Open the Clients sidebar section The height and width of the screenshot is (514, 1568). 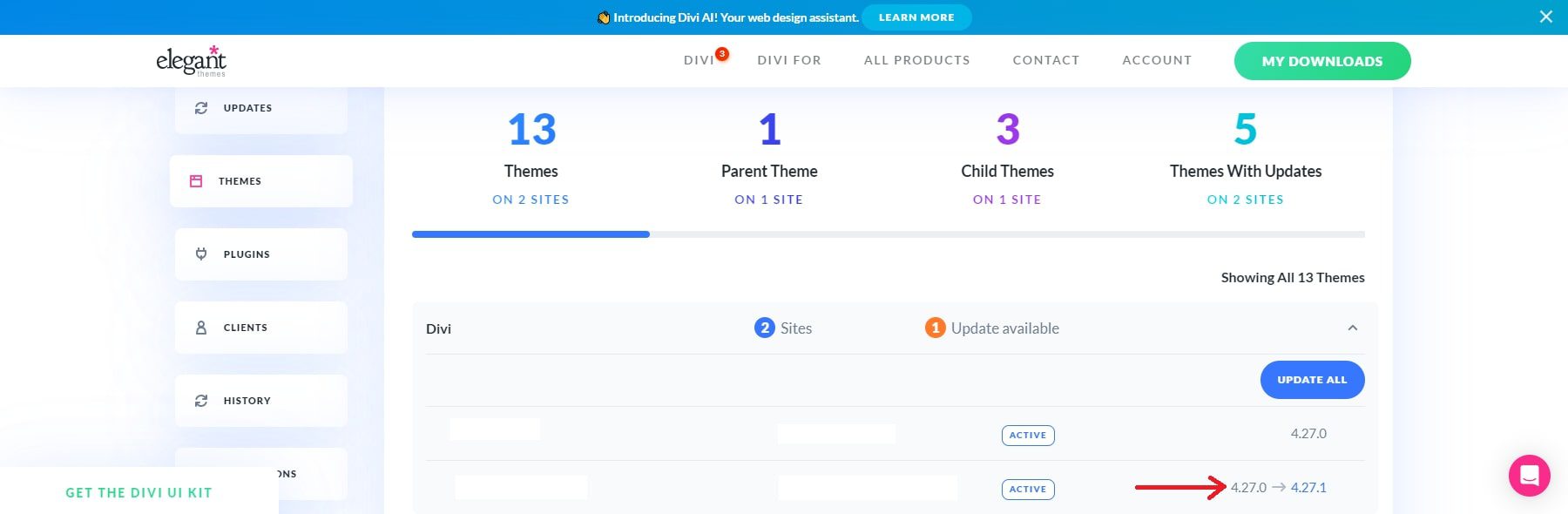click(261, 328)
